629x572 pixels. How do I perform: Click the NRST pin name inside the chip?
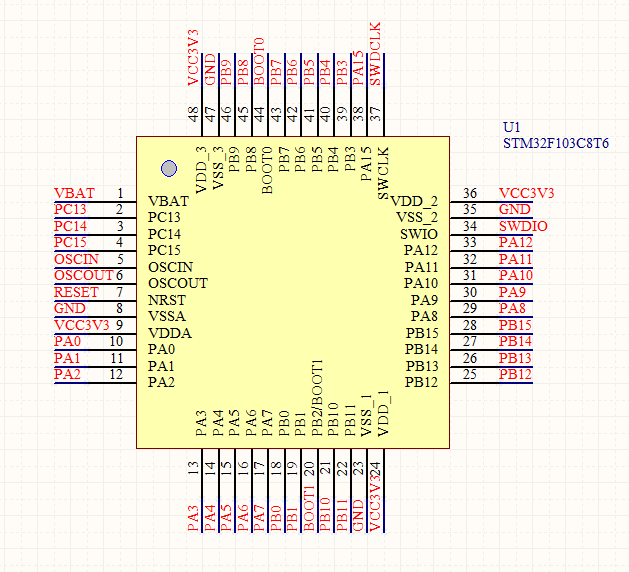(x=167, y=300)
